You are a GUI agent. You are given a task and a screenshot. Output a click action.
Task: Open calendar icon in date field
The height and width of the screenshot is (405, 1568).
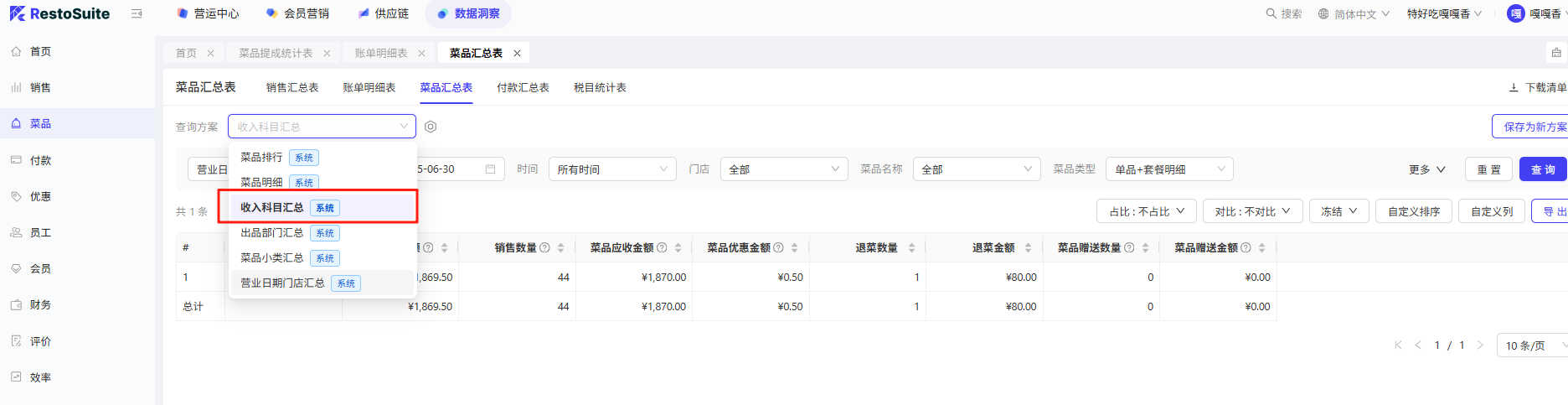point(490,169)
